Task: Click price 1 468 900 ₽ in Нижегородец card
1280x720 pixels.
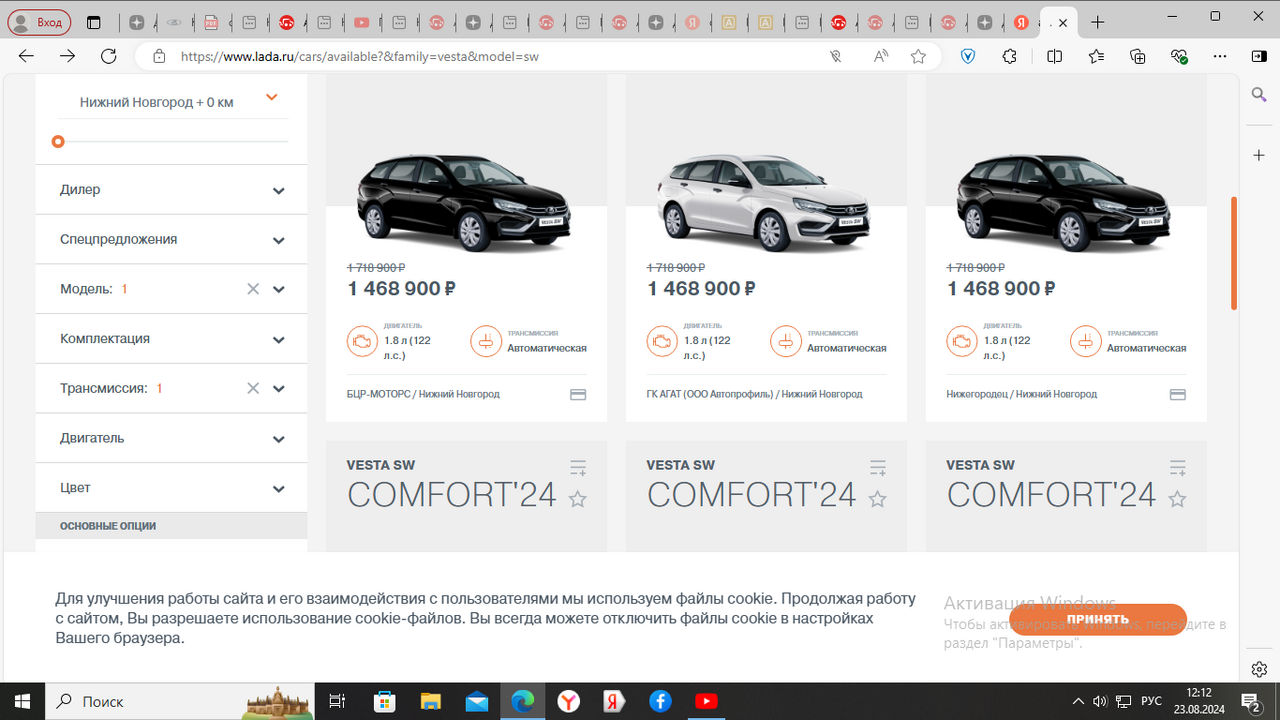Action: click(x=1001, y=289)
